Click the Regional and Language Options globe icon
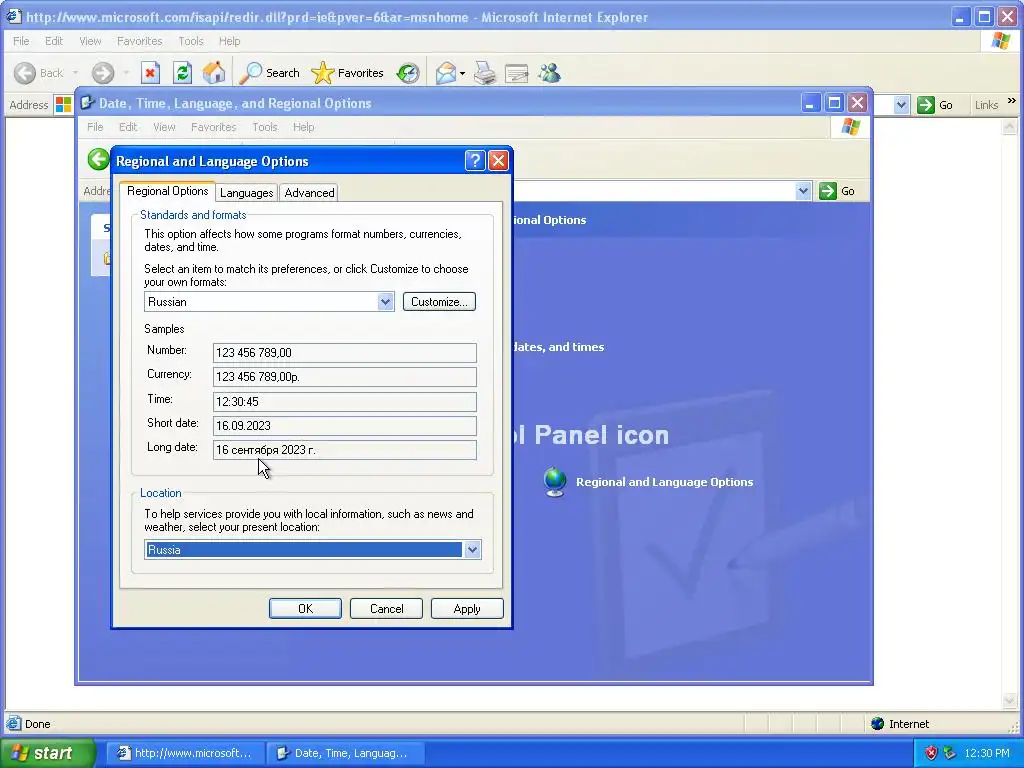The height and width of the screenshot is (768, 1024). 555,482
